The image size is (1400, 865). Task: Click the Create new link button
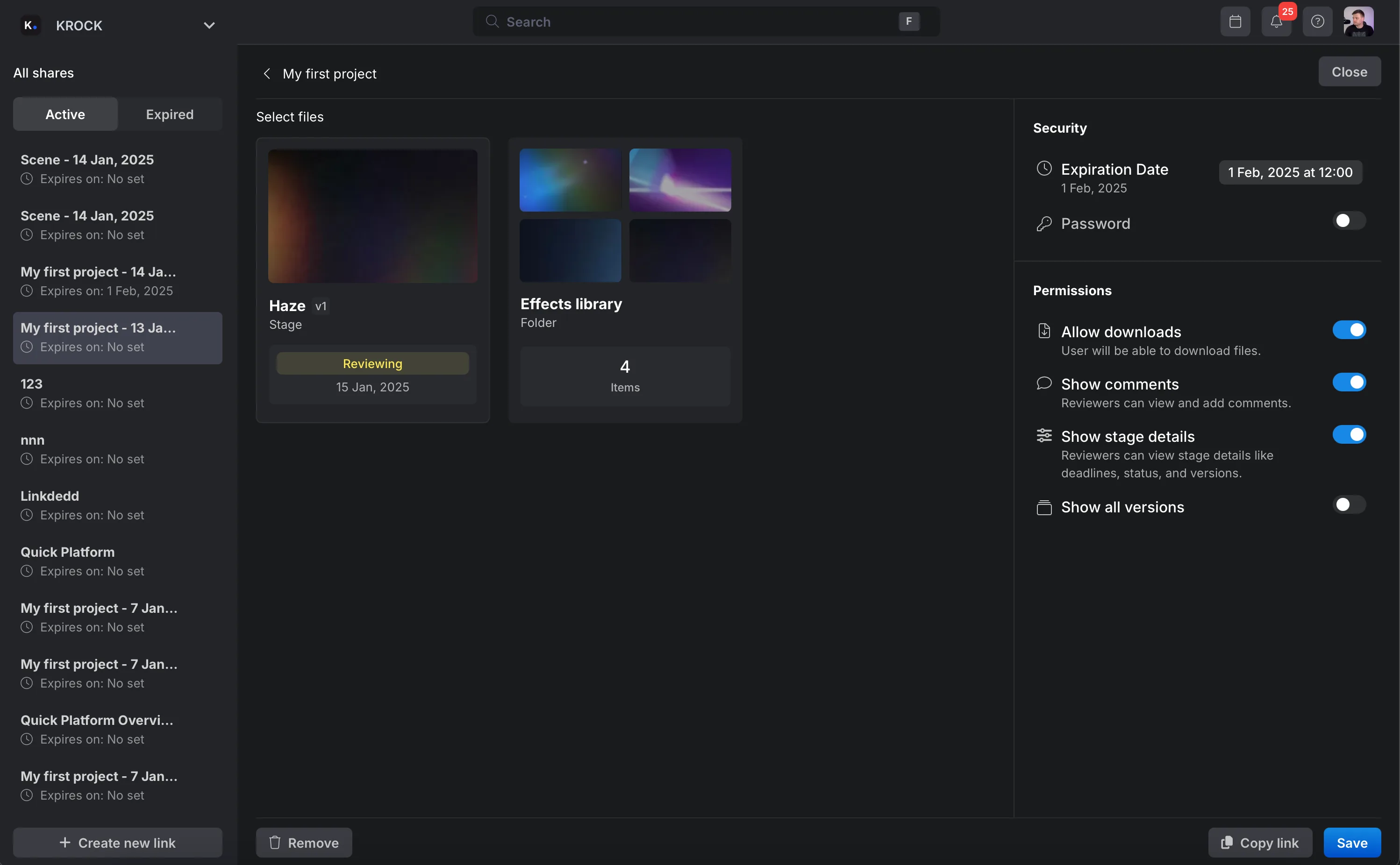[117, 842]
